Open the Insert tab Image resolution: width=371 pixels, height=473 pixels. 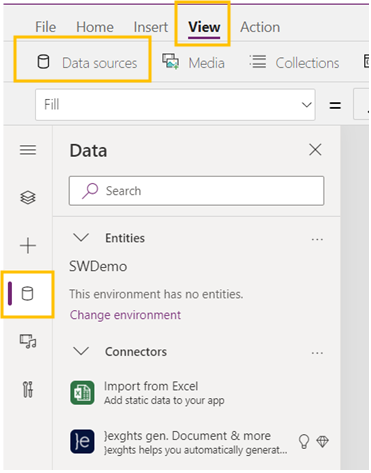click(151, 27)
